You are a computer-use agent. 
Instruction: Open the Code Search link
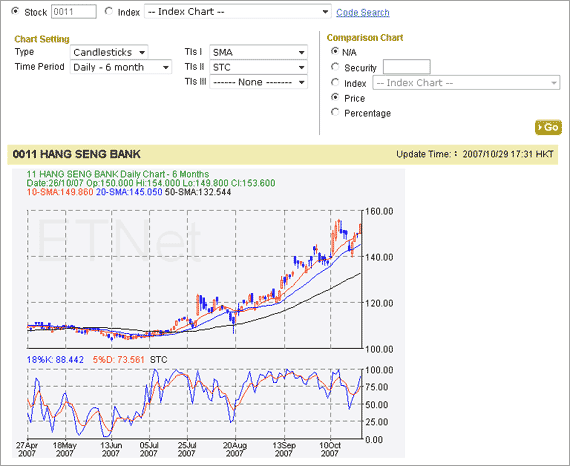363,12
